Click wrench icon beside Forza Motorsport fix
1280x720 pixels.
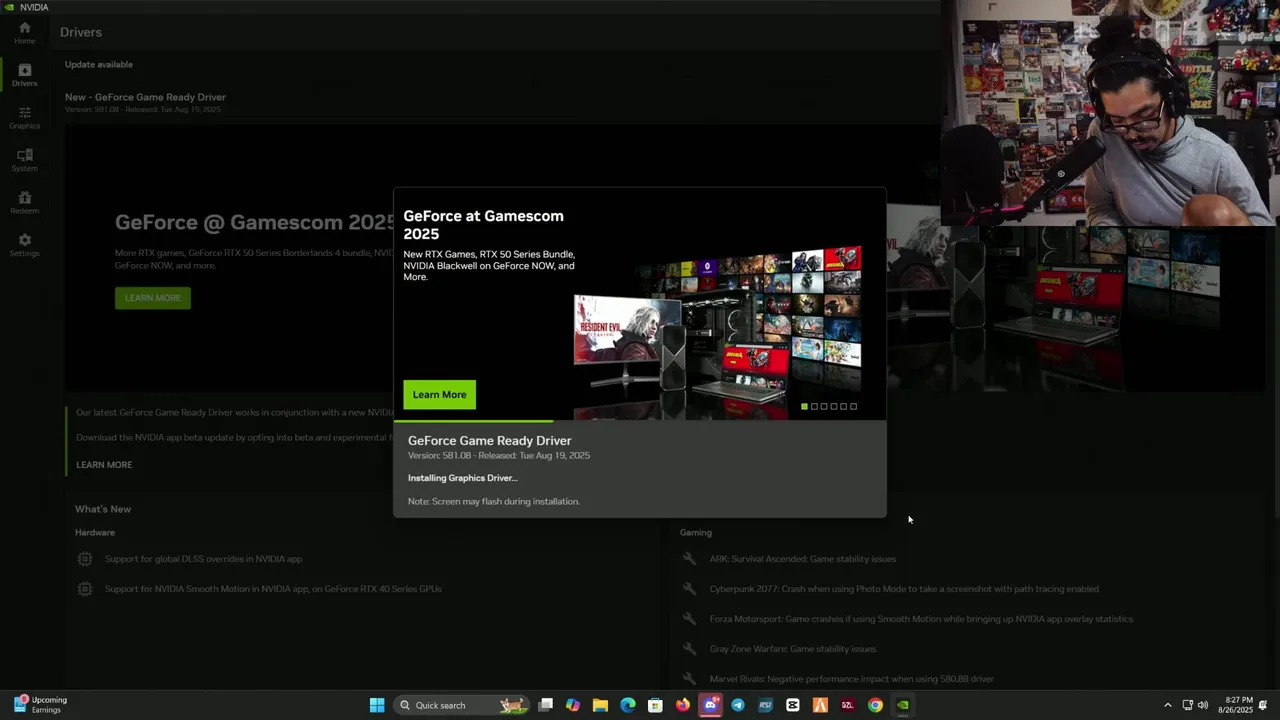tap(689, 619)
